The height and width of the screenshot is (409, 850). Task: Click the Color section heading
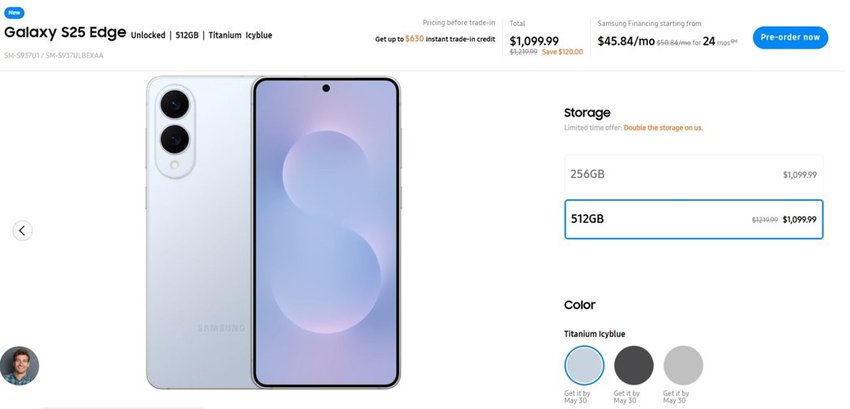[579, 305]
